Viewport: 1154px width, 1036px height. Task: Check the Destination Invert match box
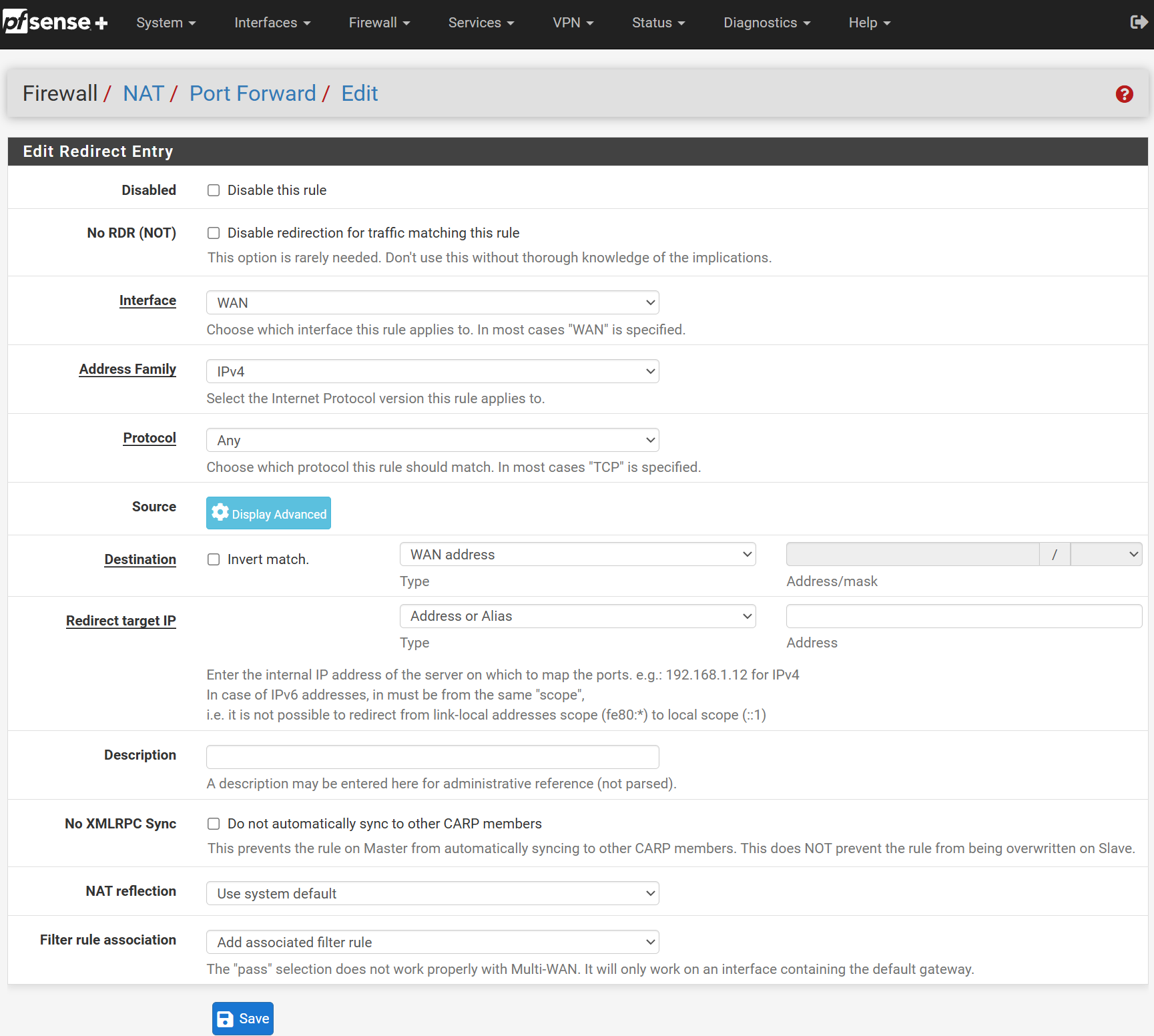214,559
